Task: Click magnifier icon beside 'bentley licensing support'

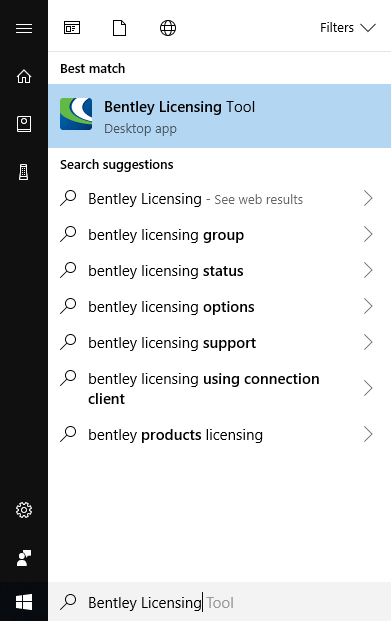Action: pyautogui.click(x=68, y=342)
